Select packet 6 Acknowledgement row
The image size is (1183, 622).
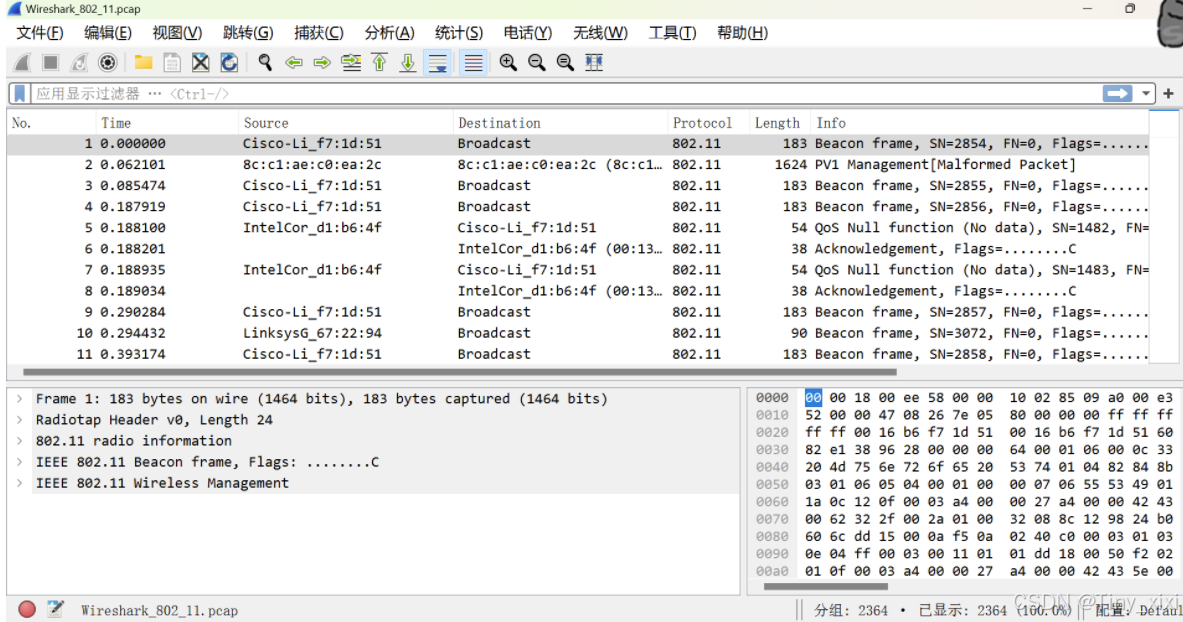pos(578,249)
